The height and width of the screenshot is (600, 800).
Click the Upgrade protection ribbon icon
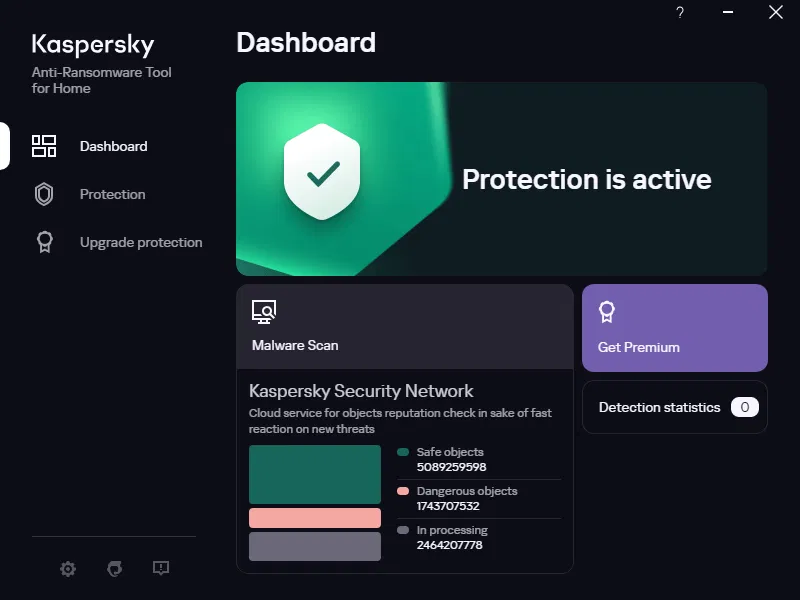[x=44, y=242]
